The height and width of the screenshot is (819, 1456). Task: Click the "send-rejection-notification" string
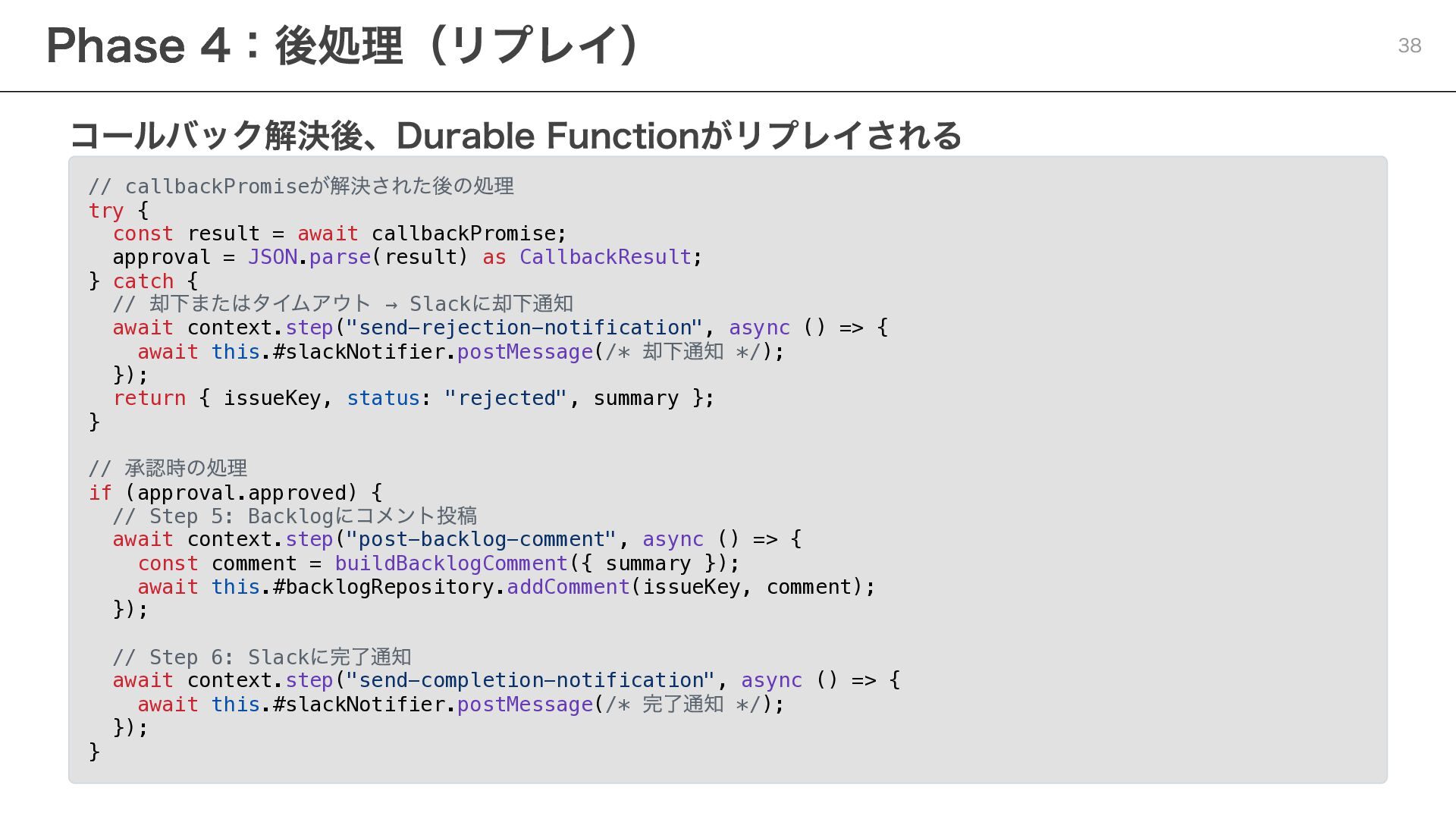(x=524, y=328)
